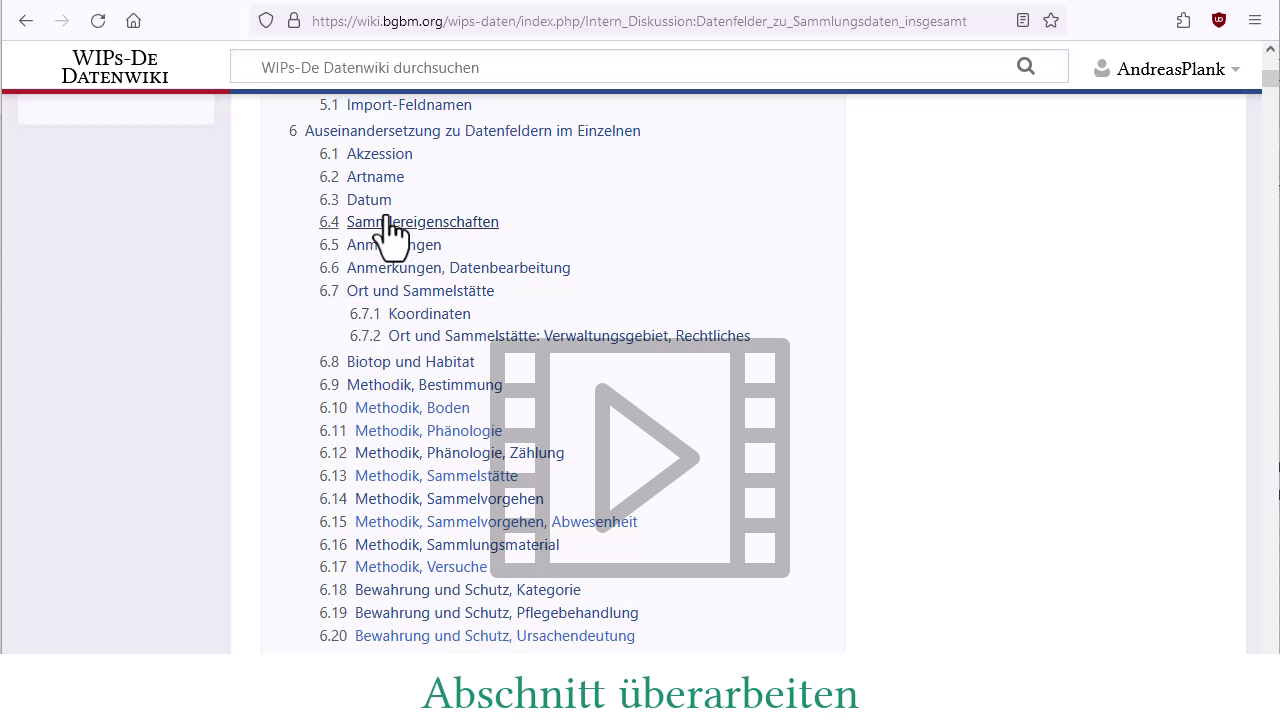
Task: Jump to 6.7.1 Koordinaten section
Action: click(429, 314)
